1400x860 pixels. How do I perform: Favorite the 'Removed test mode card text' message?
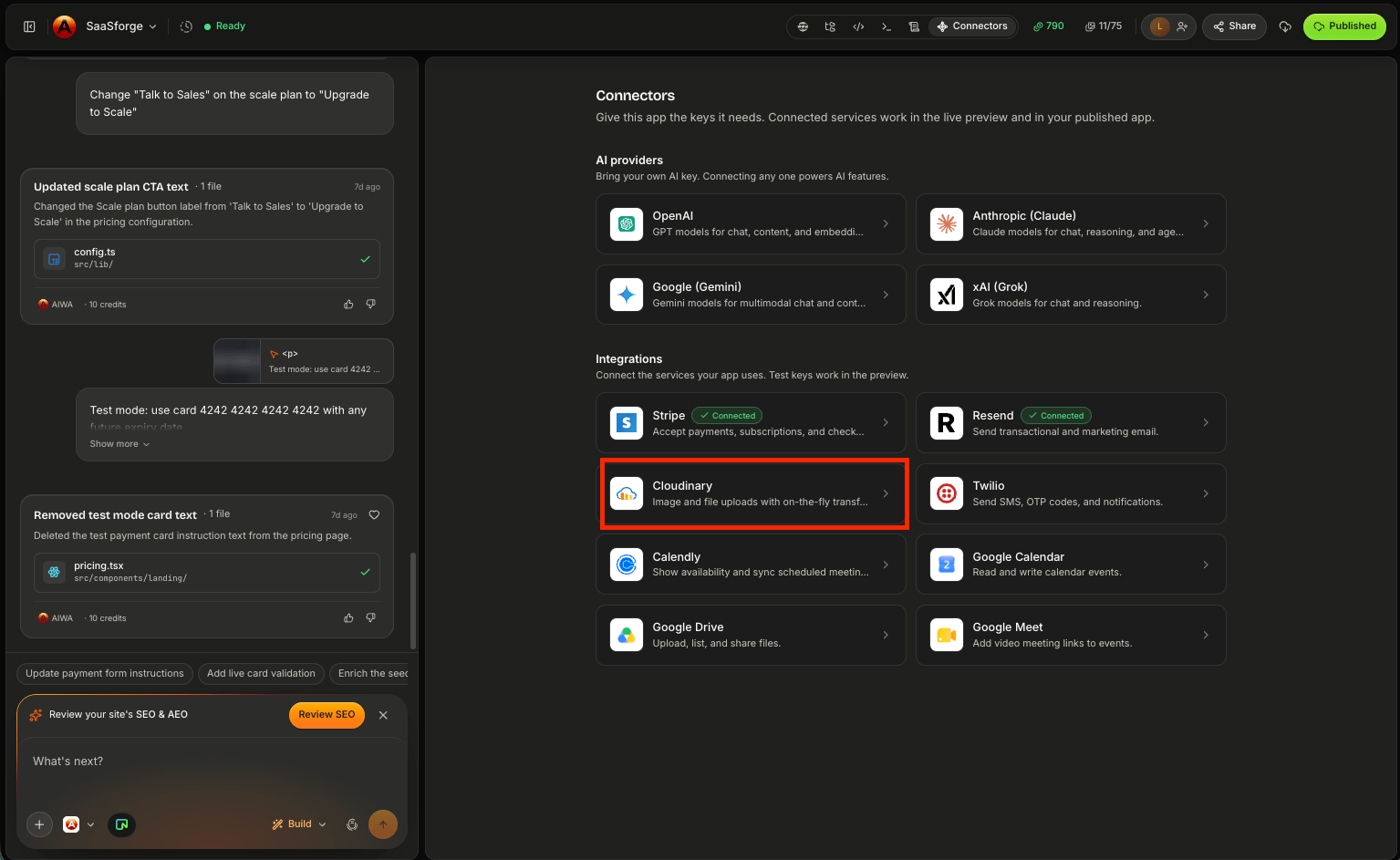coord(374,515)
